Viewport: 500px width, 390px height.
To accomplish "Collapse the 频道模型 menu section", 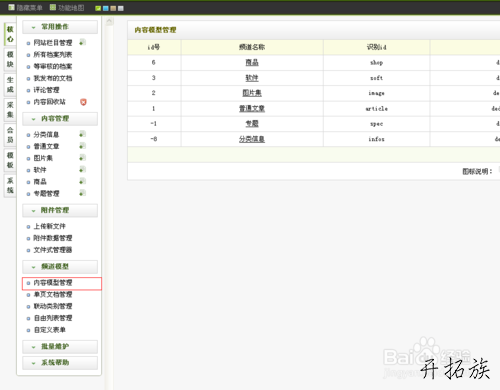I will click(x=60, y=267).
